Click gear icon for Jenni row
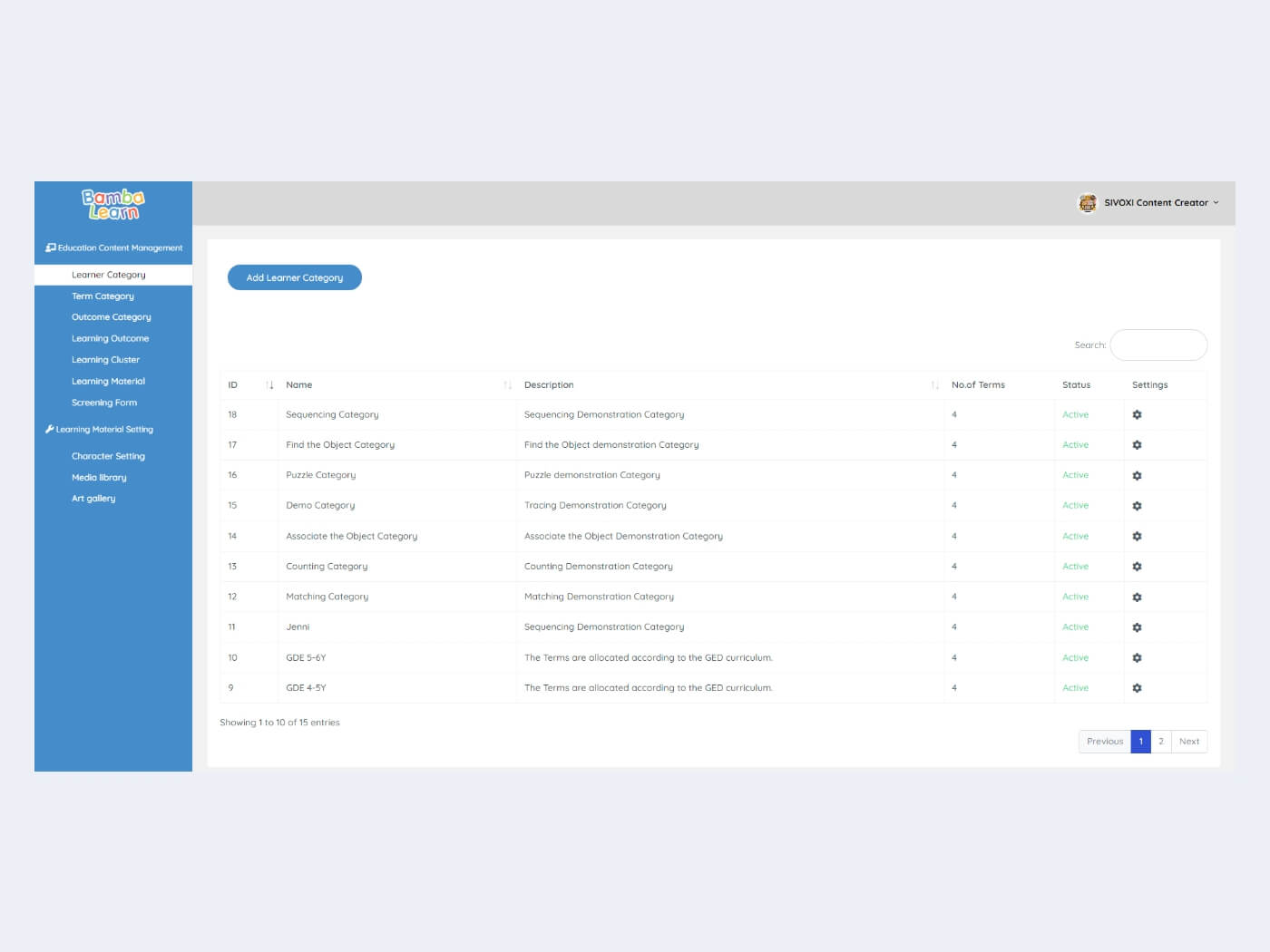Image resolution: width=1270 pixels, height=952 pixels. [x=1137, y=627]
